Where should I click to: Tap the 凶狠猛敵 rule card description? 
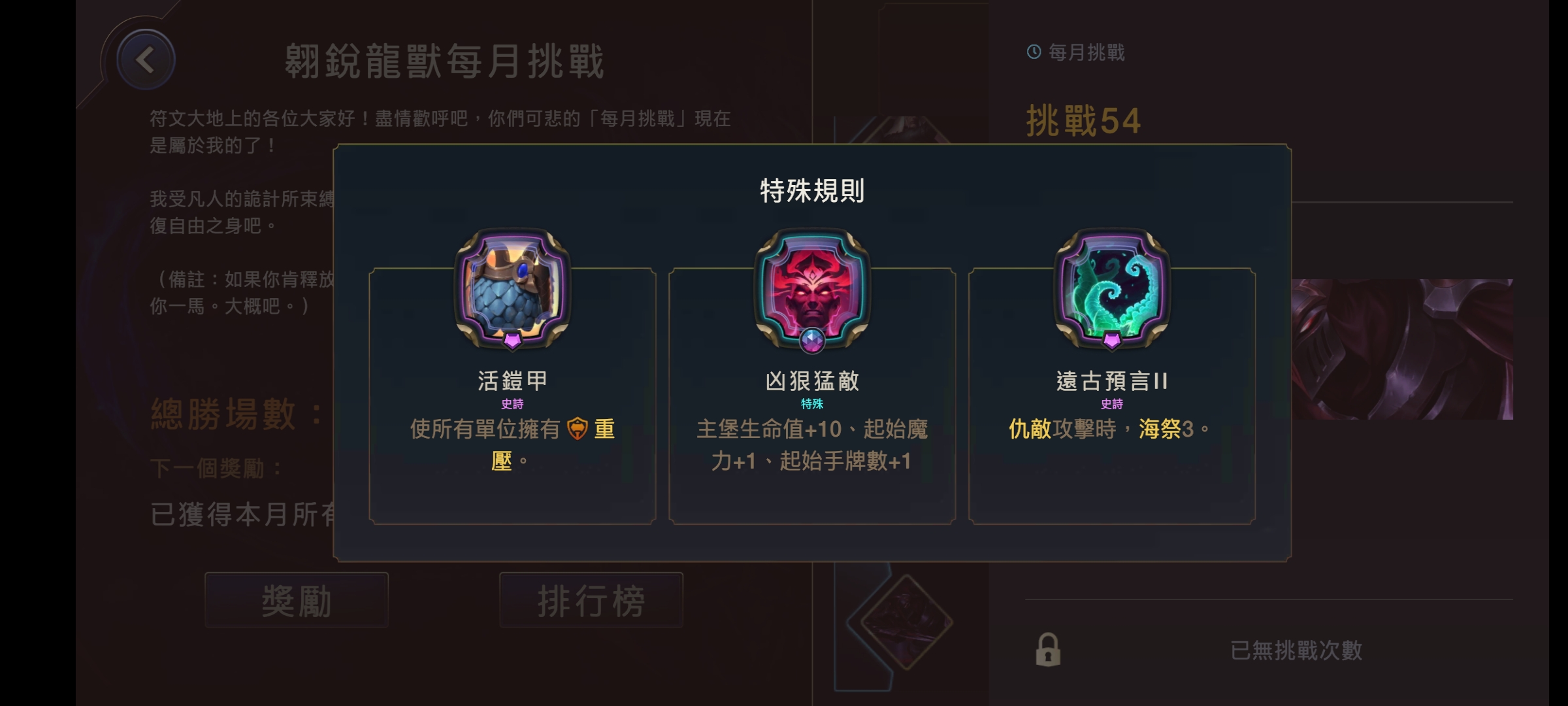(x=812, y=445)
